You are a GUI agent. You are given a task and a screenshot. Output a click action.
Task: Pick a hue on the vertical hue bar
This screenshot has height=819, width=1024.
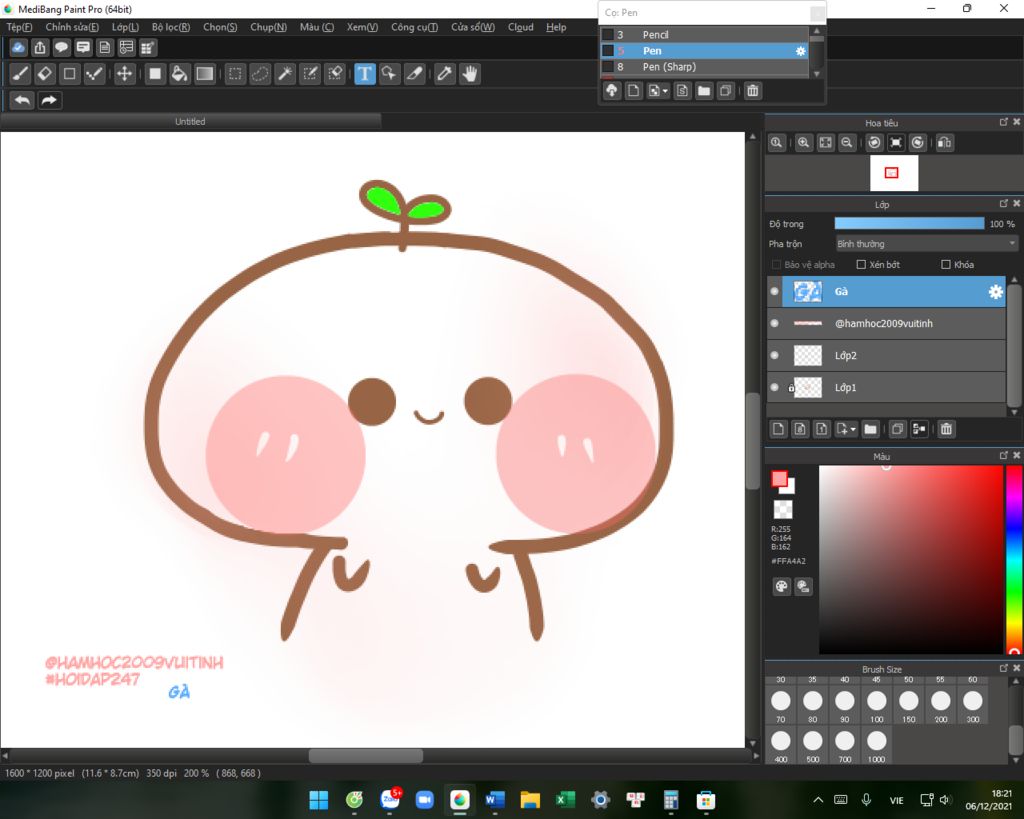pos(1014,560)
